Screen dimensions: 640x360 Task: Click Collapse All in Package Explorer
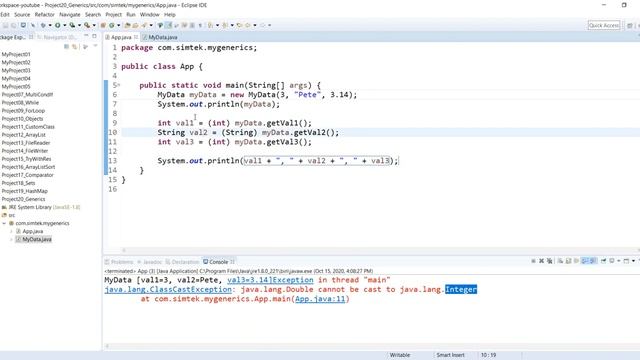(x=67, y=47)
